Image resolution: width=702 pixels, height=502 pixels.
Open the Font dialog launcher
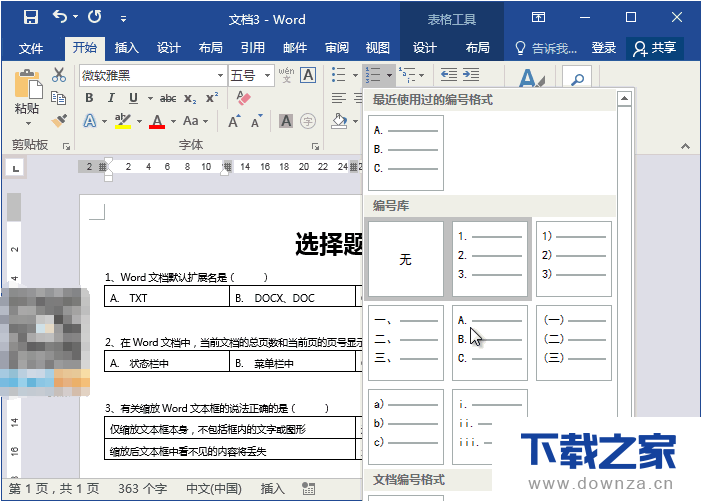(x=315, y=146)
